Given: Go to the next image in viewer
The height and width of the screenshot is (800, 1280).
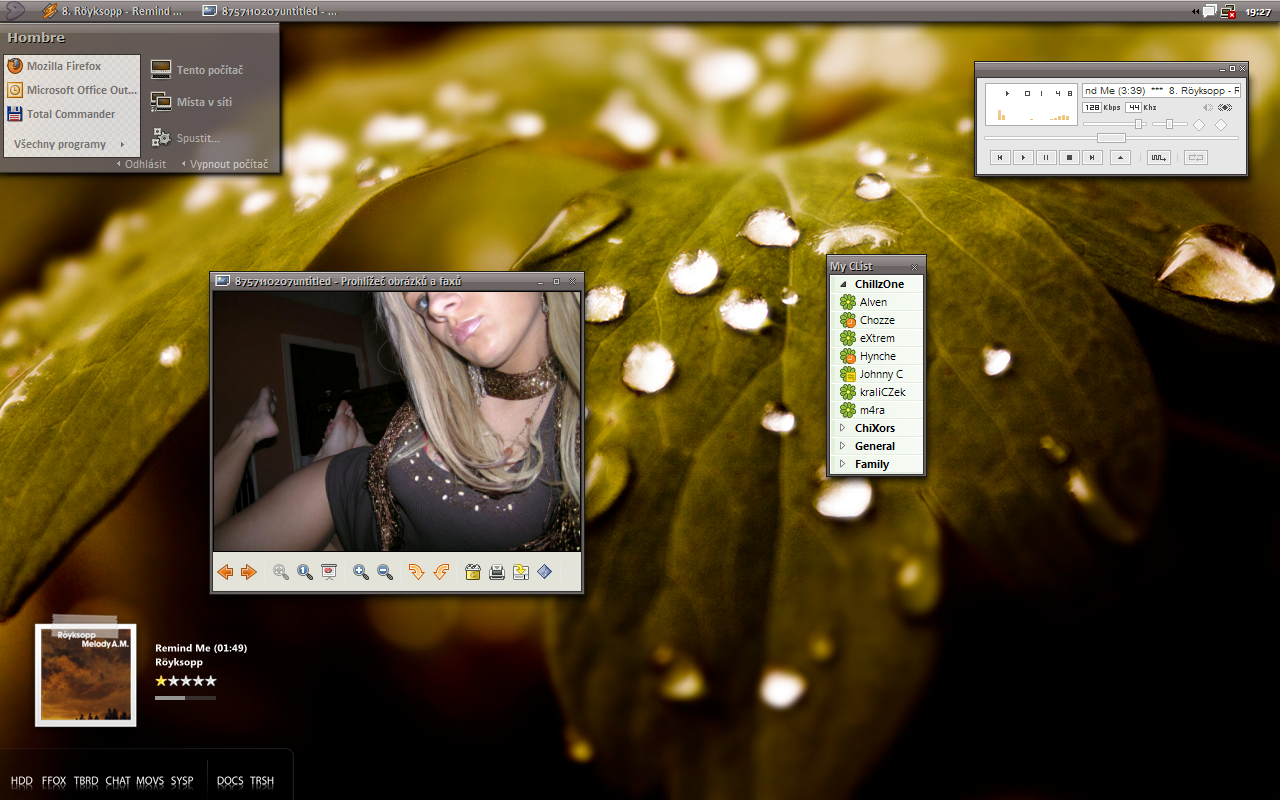Looking at the screenshot, I should (x=249, y=572).
